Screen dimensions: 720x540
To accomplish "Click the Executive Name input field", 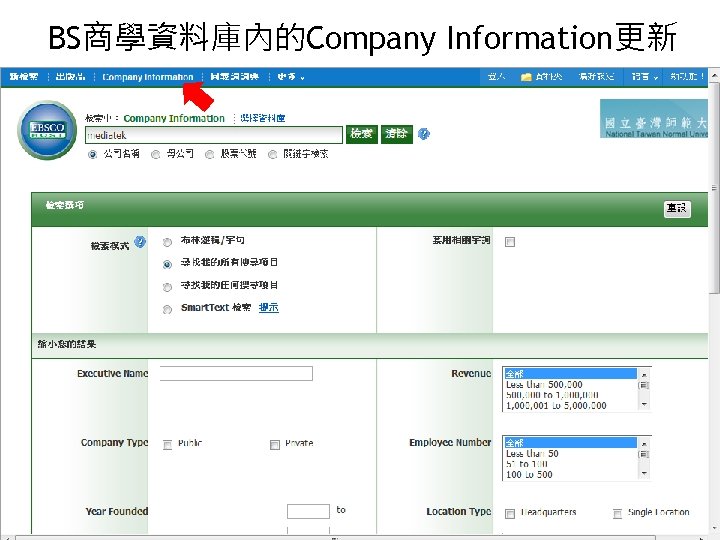I will point(236,373).
